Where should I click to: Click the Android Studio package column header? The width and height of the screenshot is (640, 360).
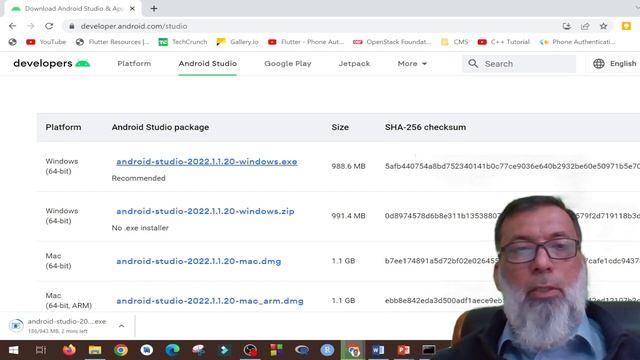pos(160,127)
